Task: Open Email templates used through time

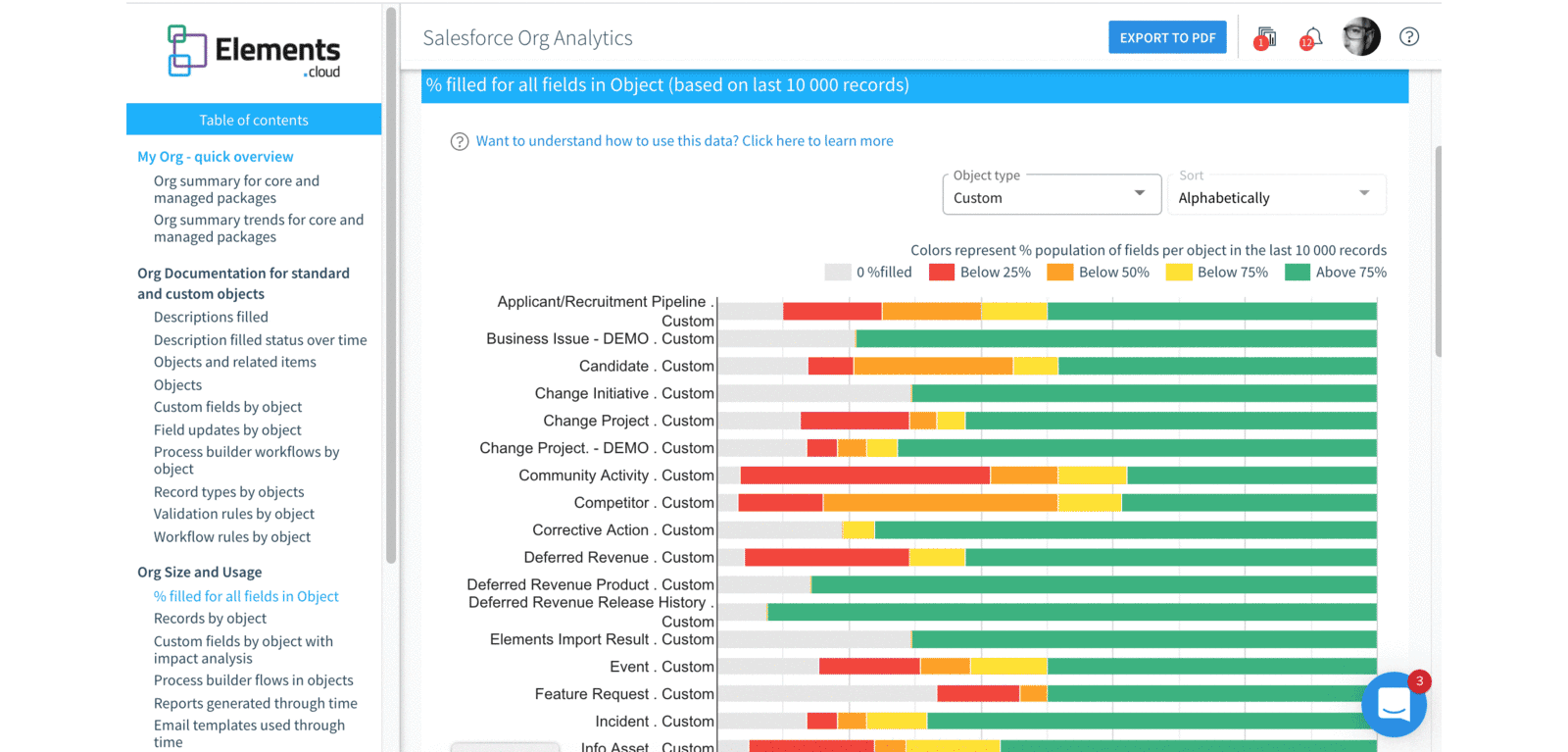Action: 249,733
